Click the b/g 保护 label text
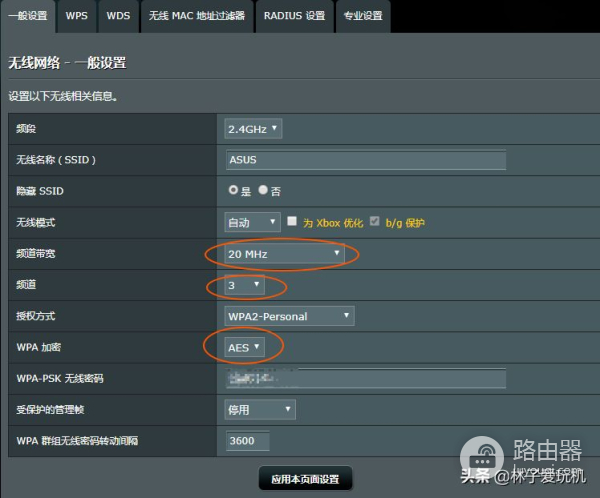 (405, 223)
